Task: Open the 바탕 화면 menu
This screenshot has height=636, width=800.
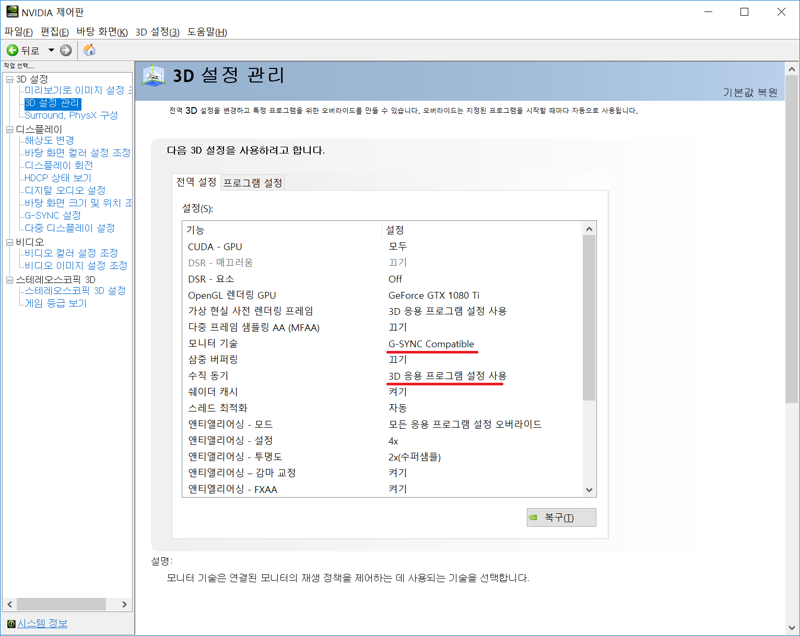Action: click(102, 32)
